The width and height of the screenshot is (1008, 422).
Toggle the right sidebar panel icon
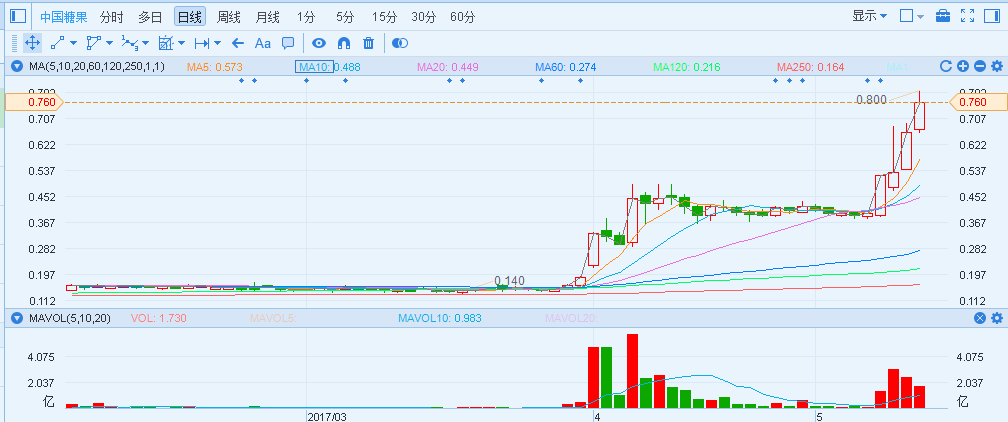[992, 16]
